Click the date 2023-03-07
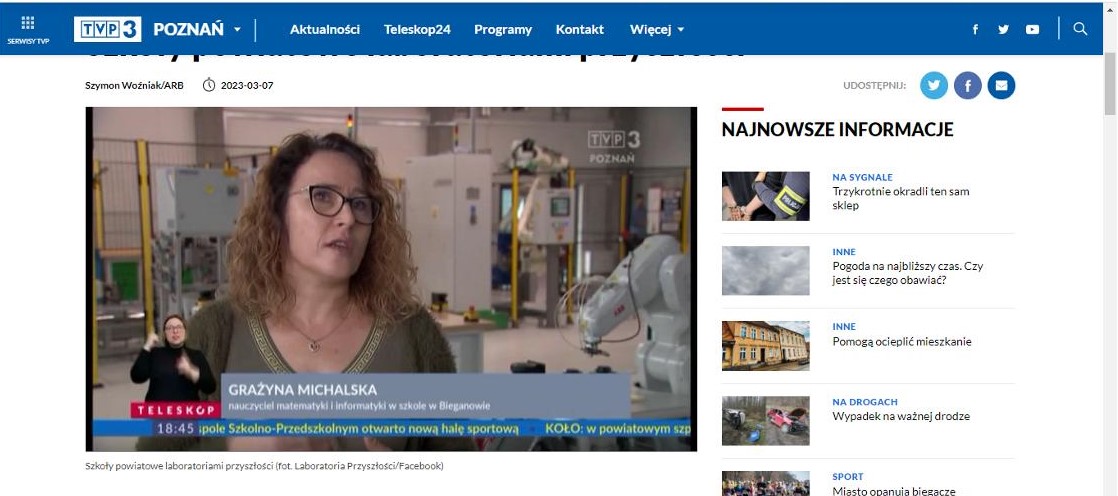Screen dimensions: 1118x496 (x=247, y=86)
